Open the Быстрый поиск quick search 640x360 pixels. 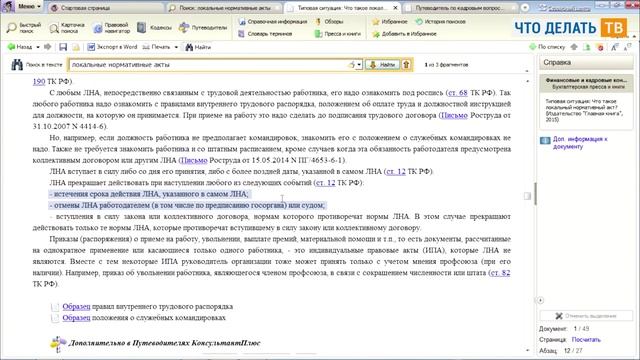[x=24, y=28]
